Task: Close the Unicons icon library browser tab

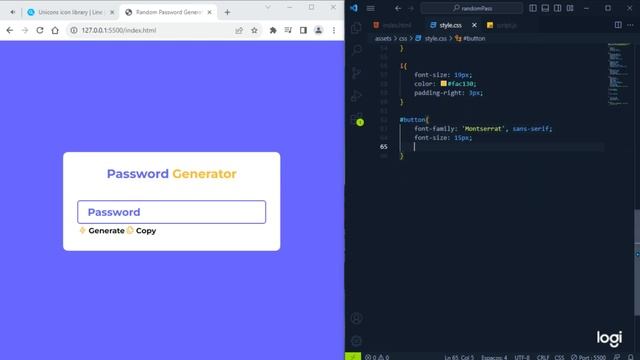Action: (x=112, y=12)
